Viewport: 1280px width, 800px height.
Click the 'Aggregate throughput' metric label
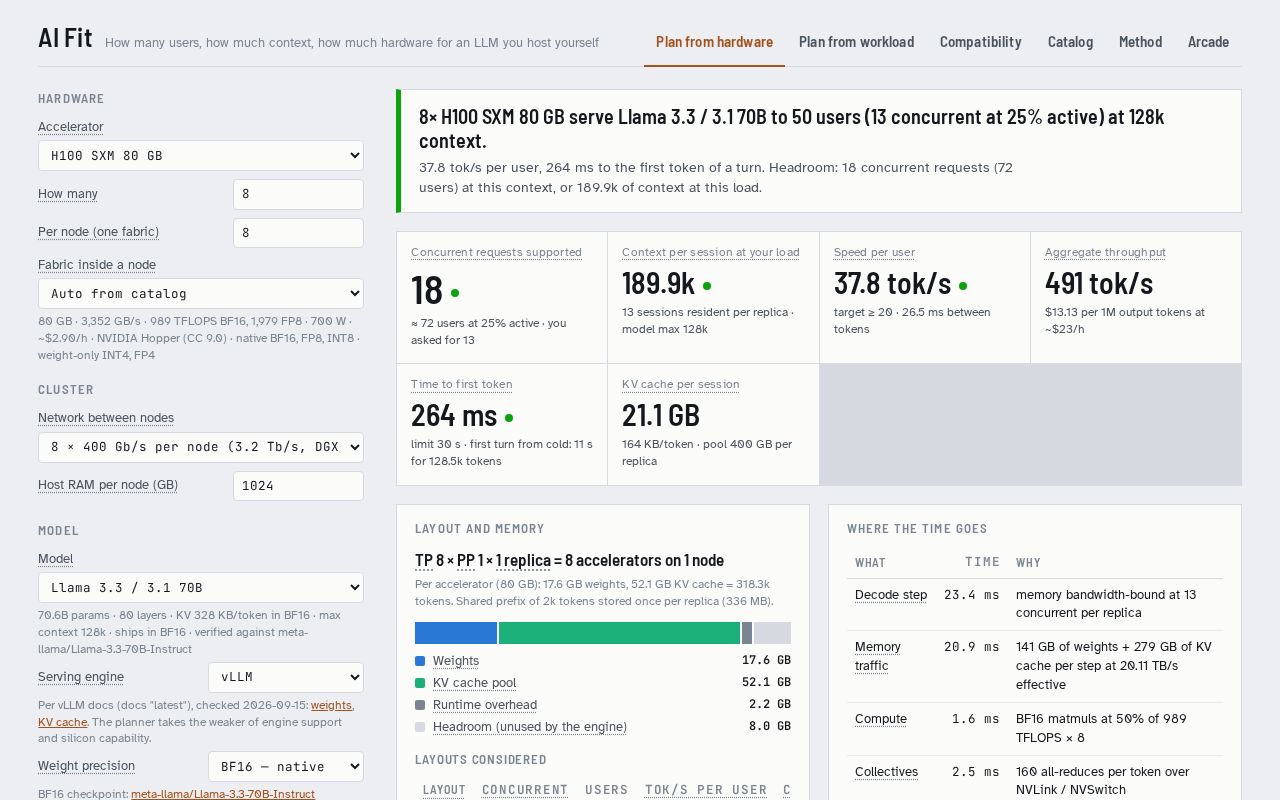click(x=1105, y=253)
